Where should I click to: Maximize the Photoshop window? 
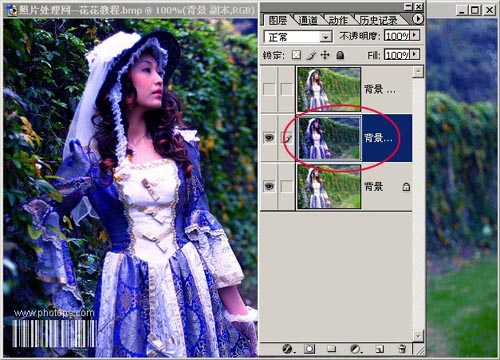pyautogui.click(x=475, y=10)
